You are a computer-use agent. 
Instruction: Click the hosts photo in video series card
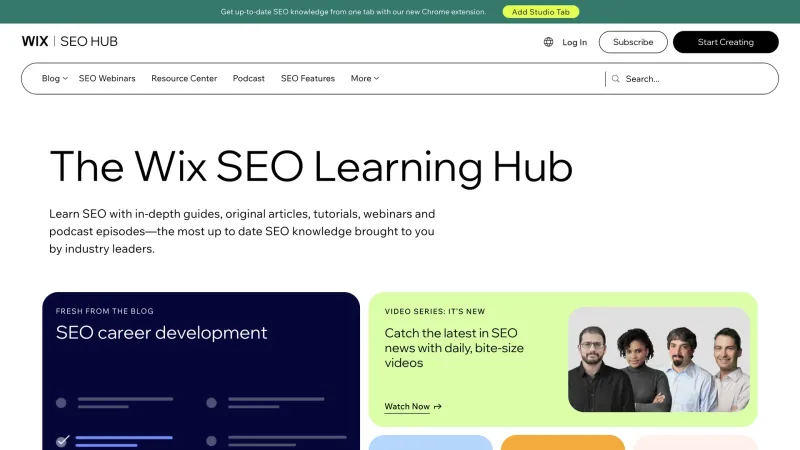(x=659, y=359)
